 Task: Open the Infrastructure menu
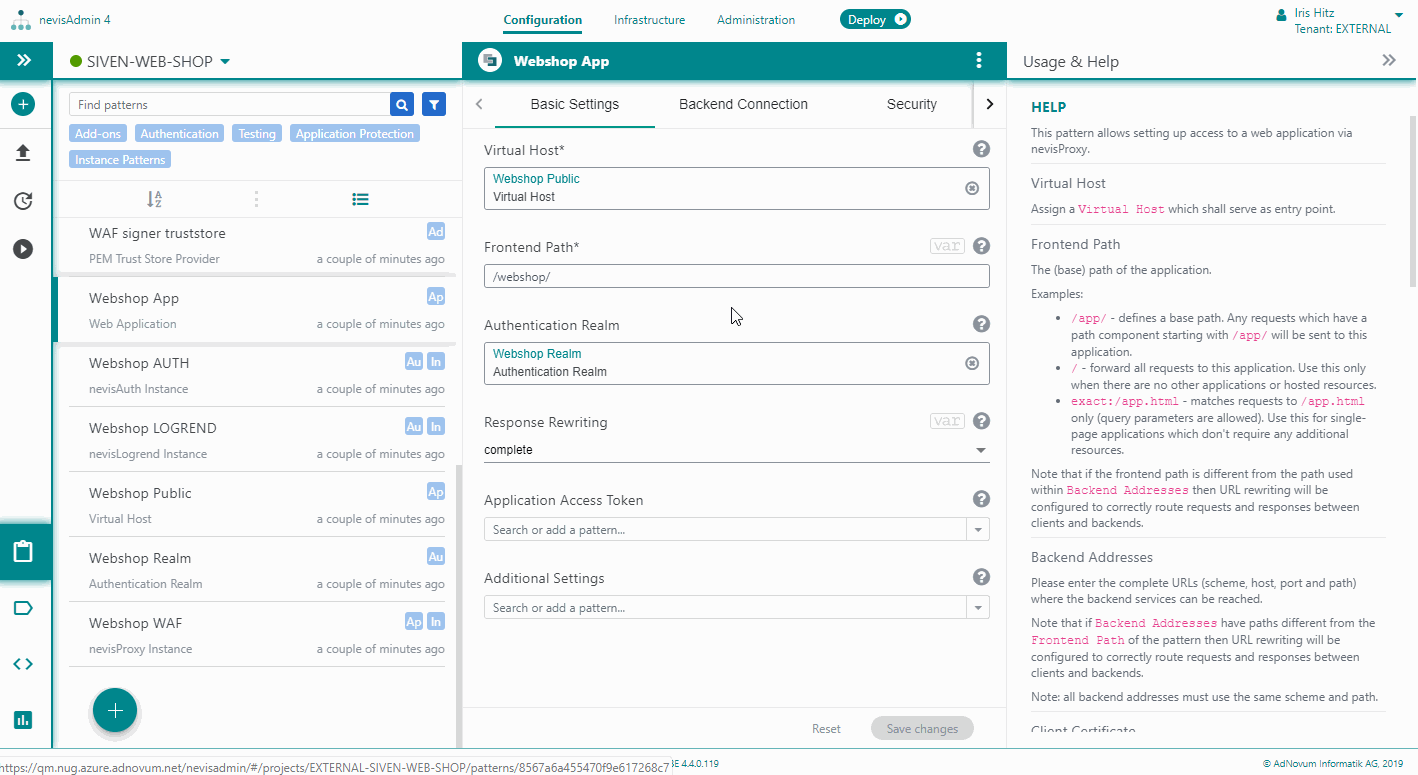(649, 20)
